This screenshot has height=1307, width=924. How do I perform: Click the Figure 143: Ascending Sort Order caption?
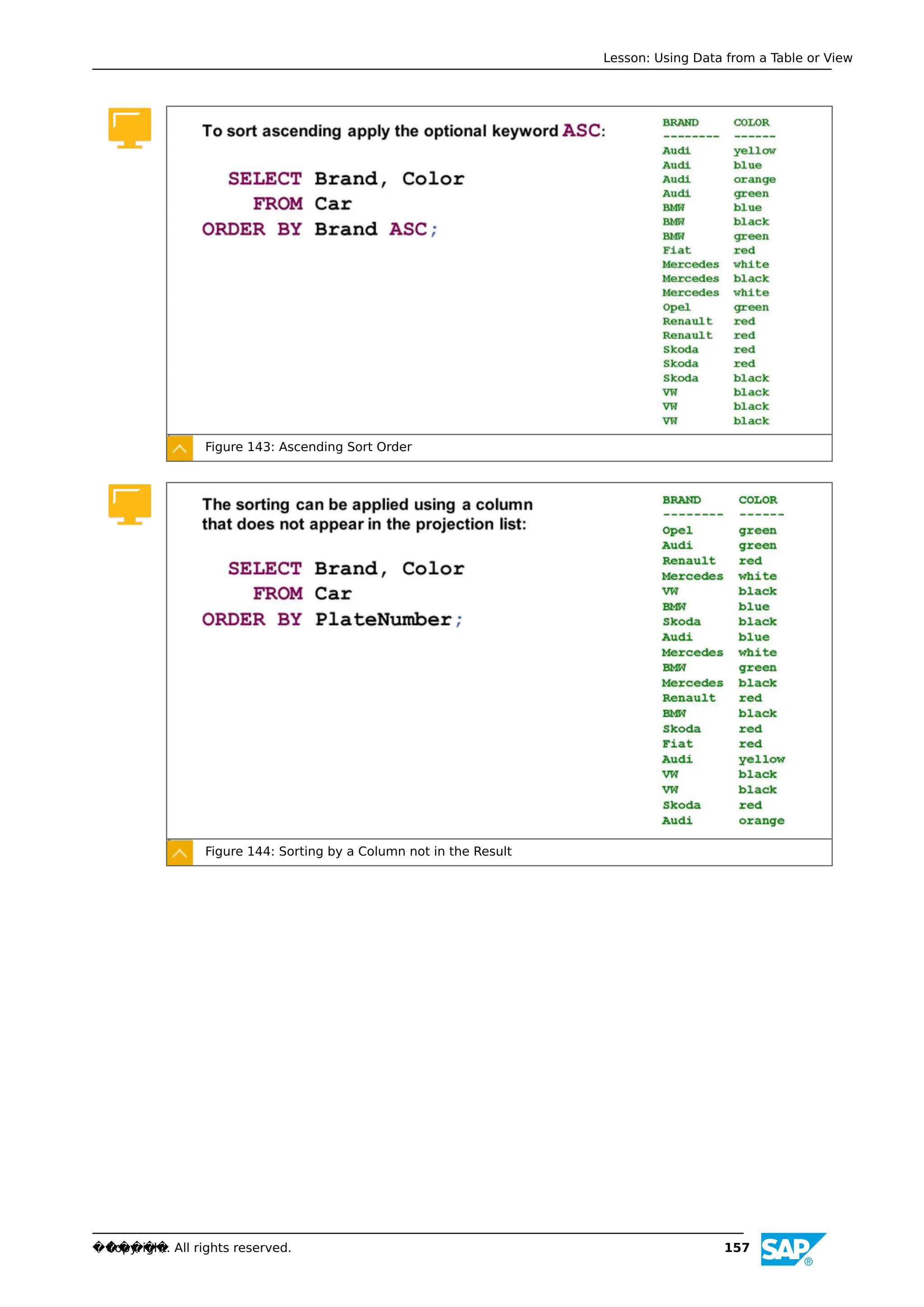point(308,447)
